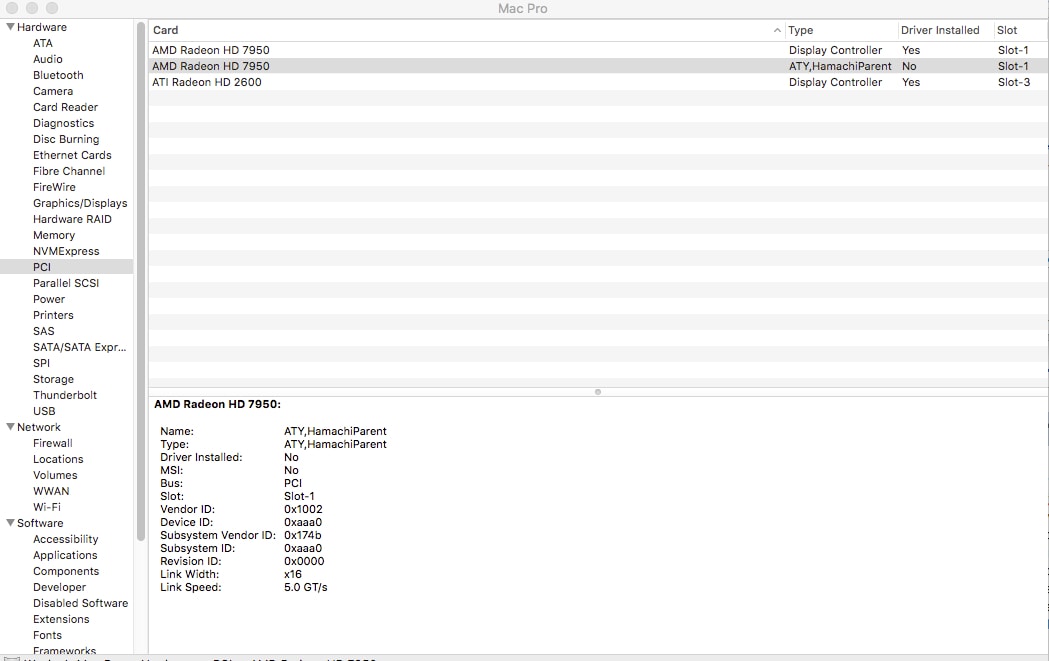1049x661 pixels.
Task: Open Disc Burning section
Action: [x=66, y=139]
